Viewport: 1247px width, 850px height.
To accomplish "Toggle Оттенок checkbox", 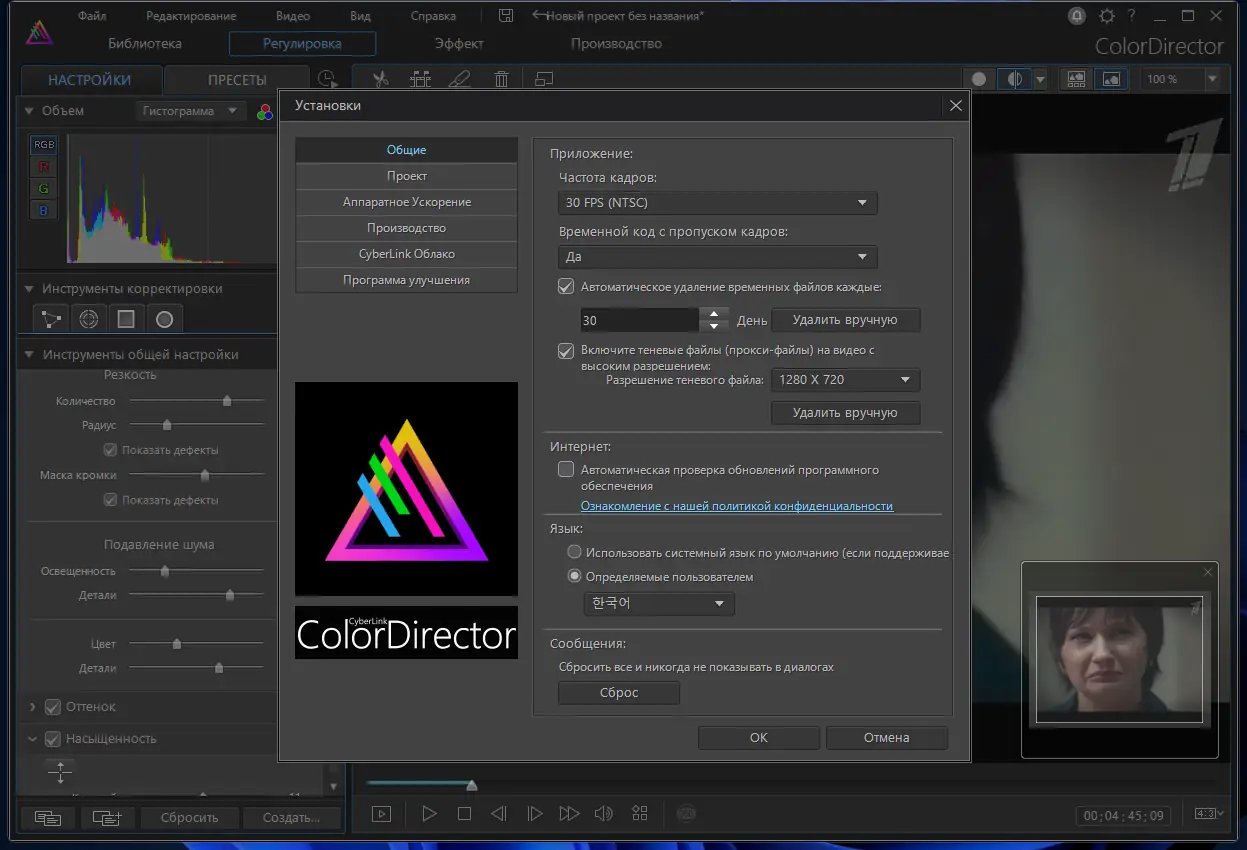I will pyautogui.click(x=53, y=707).
